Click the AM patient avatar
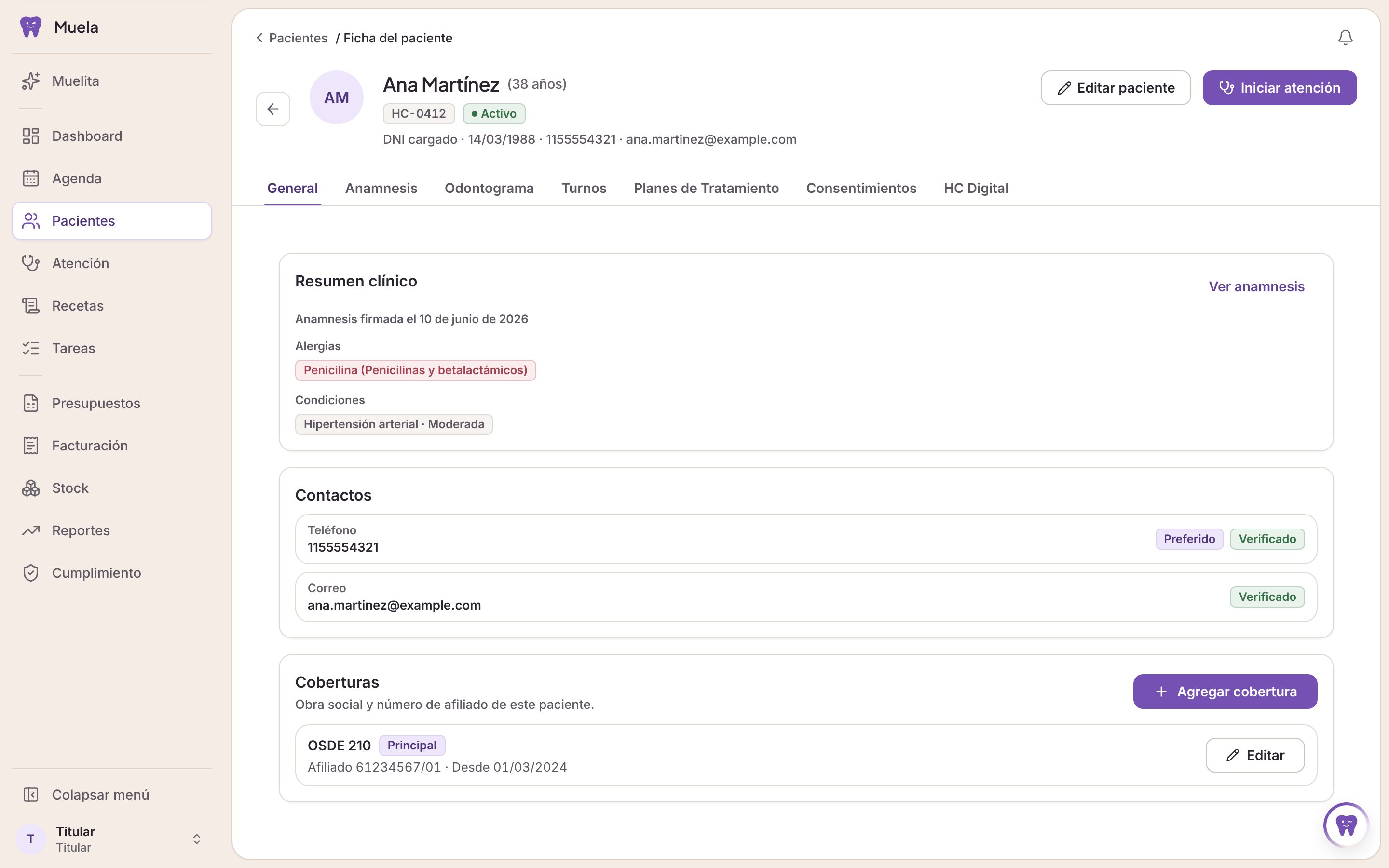 [x=336, y=97]
